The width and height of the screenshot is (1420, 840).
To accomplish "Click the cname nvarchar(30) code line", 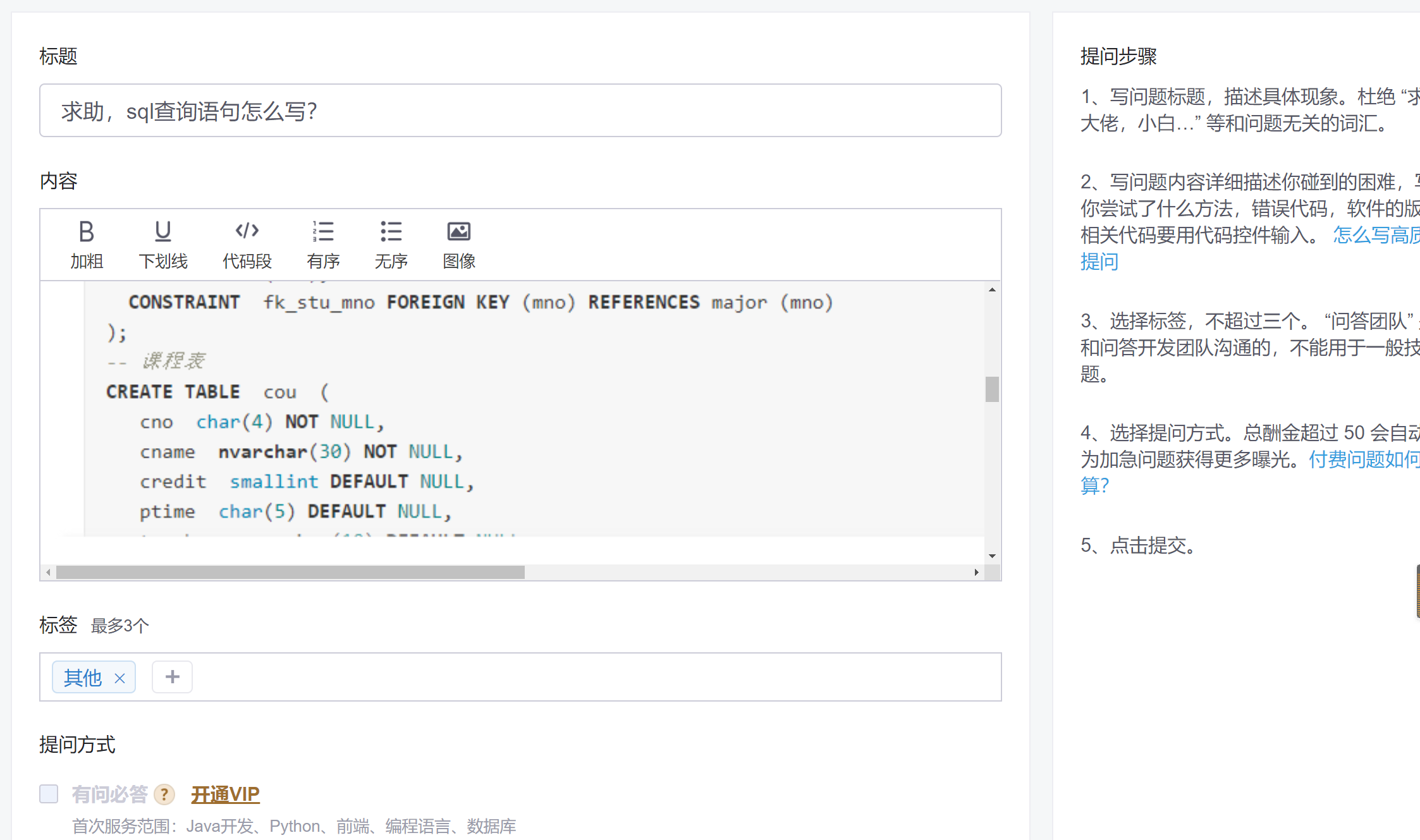I will pyautogui.click(x=302, y=452).
